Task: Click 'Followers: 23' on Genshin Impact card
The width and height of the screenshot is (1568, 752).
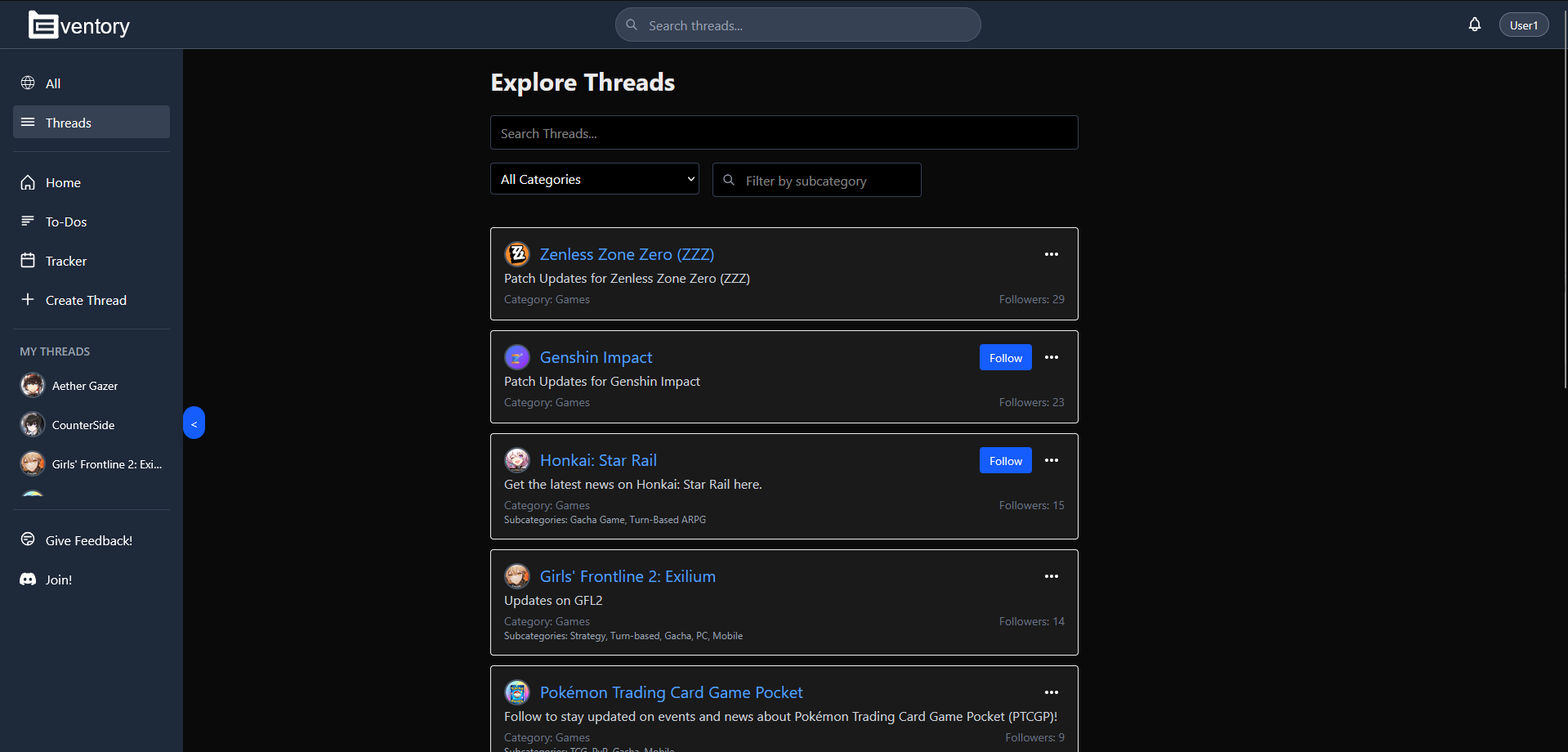Action: [1031, 402]
